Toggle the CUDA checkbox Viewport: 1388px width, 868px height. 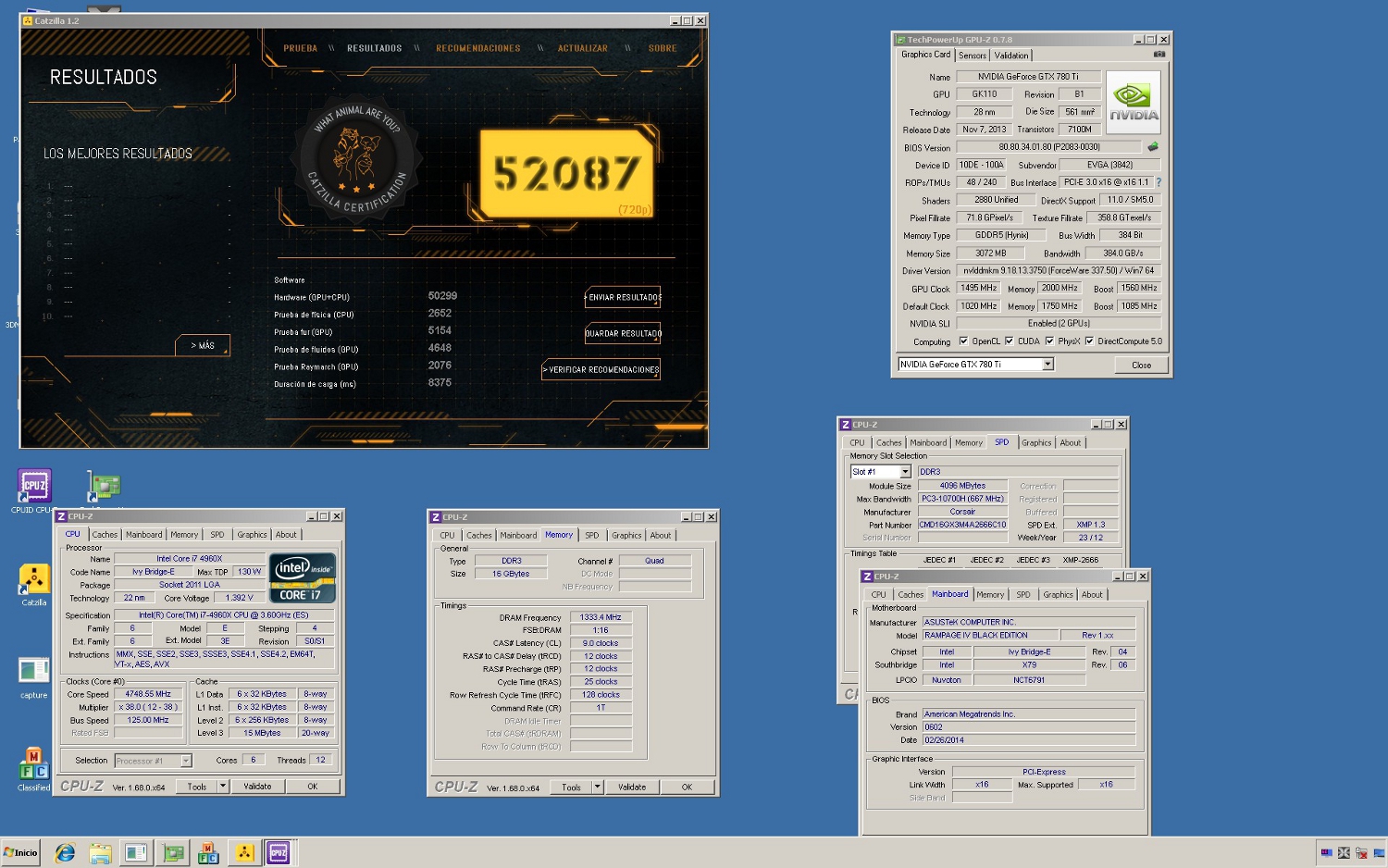pos(1009,341)
